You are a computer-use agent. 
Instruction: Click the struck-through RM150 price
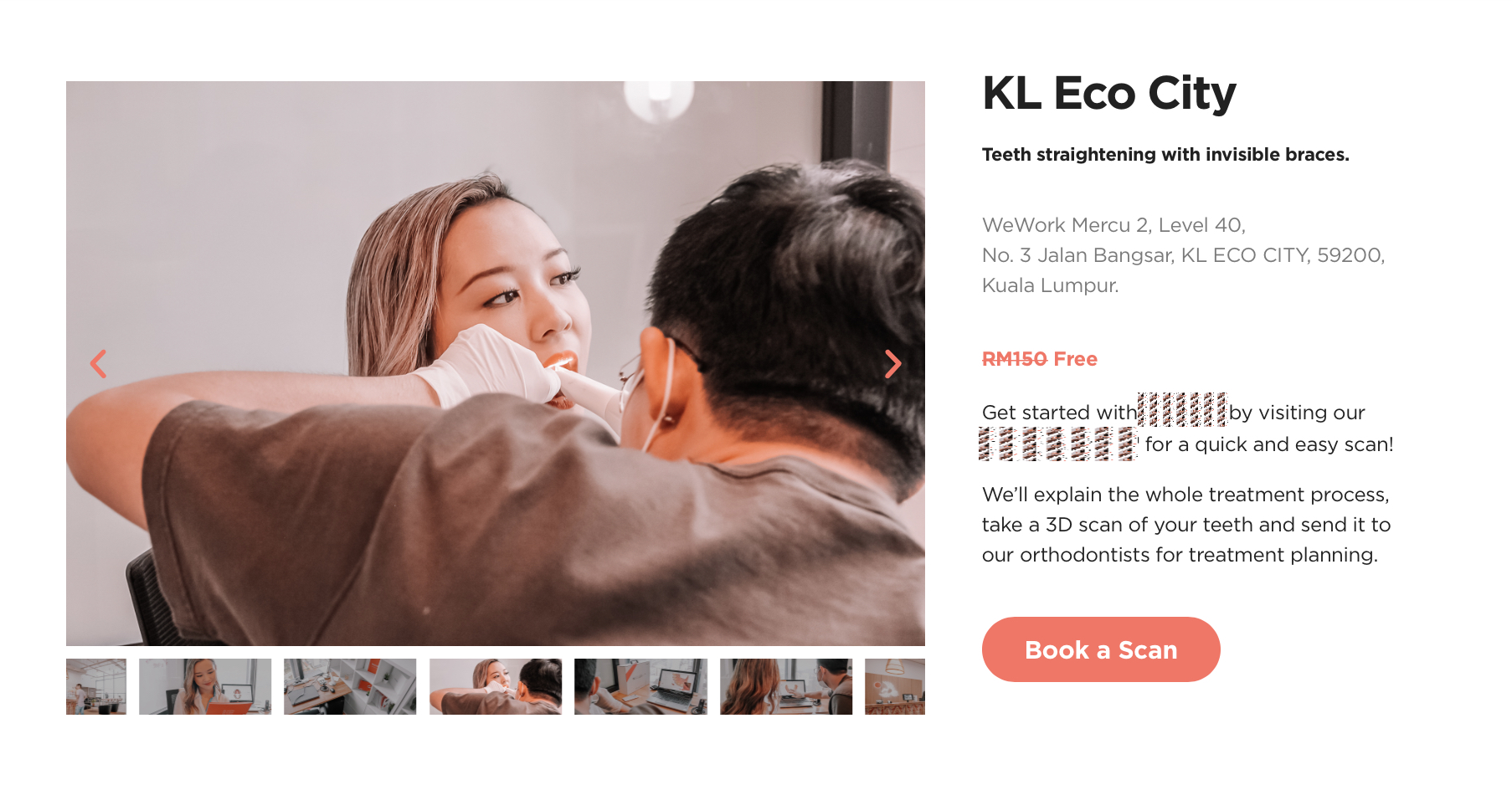click(1015, 359)
